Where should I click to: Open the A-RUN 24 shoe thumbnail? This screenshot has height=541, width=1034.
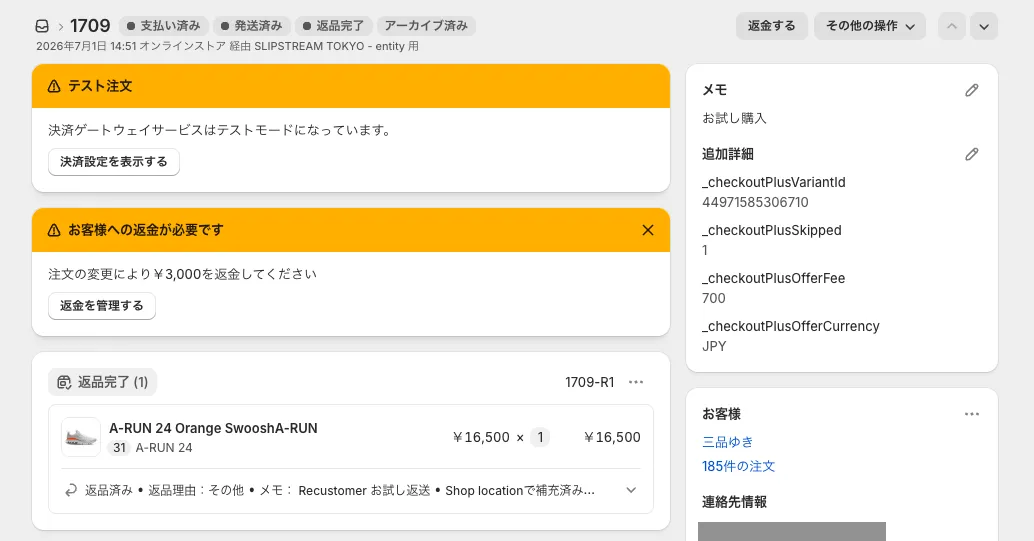click(x=81, y=437)
